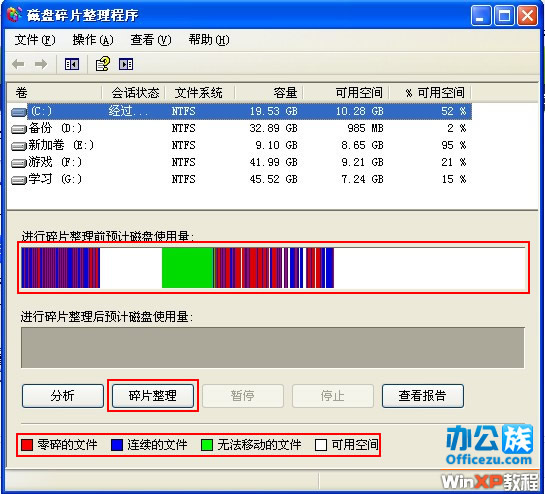545x494 pixels.
Task: Click the green 无法移动的文件 legend swatch
Action: 207,445
